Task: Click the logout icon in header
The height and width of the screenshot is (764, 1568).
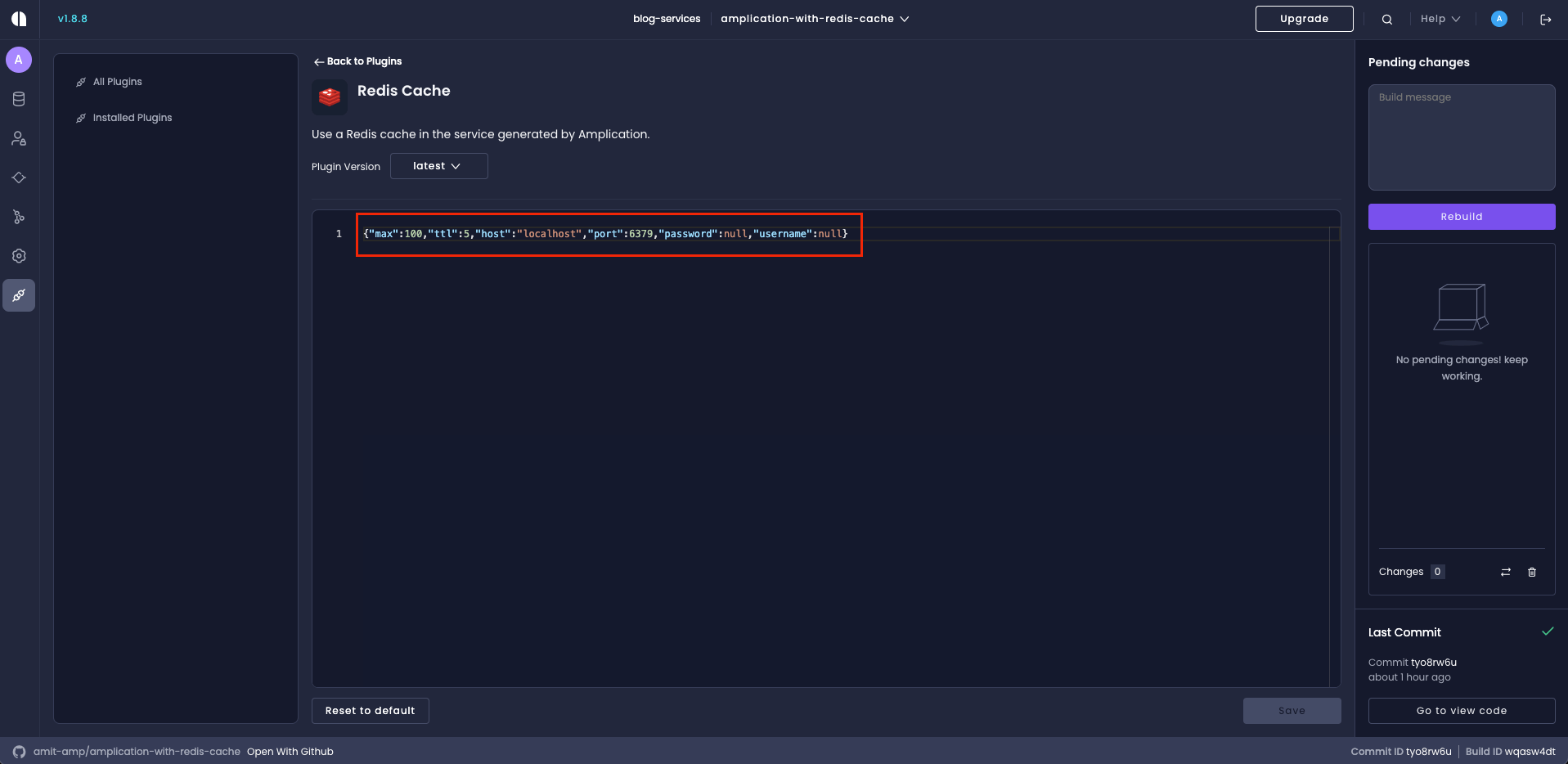Action: click(1545, 20)
